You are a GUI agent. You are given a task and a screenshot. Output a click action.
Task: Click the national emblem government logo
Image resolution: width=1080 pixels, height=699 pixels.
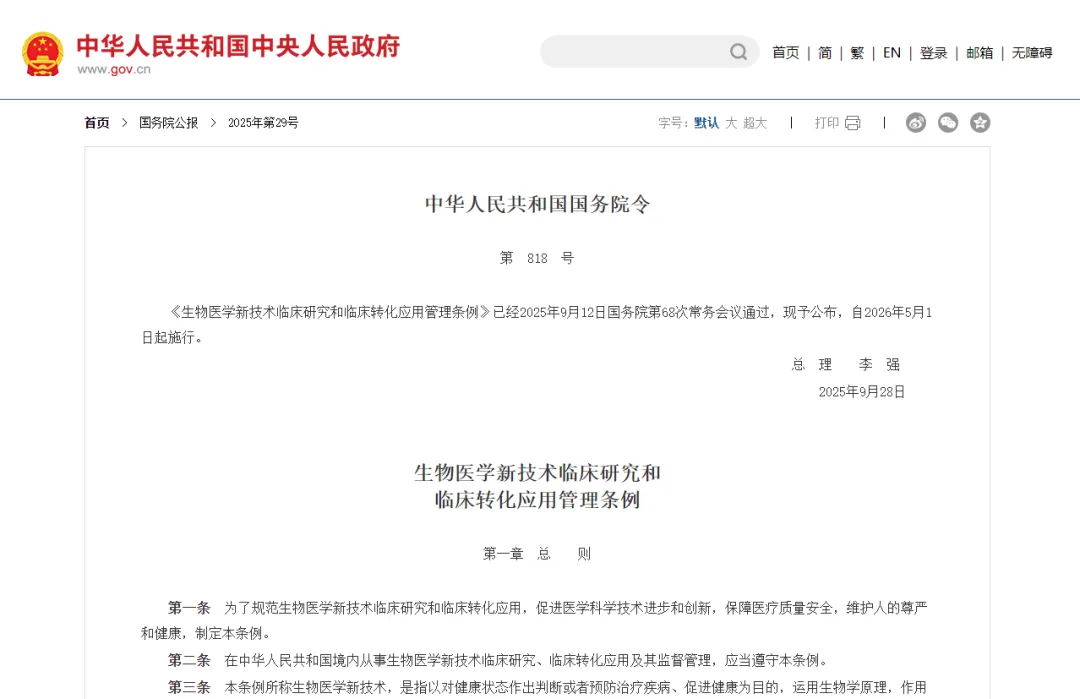click(41, 51)
